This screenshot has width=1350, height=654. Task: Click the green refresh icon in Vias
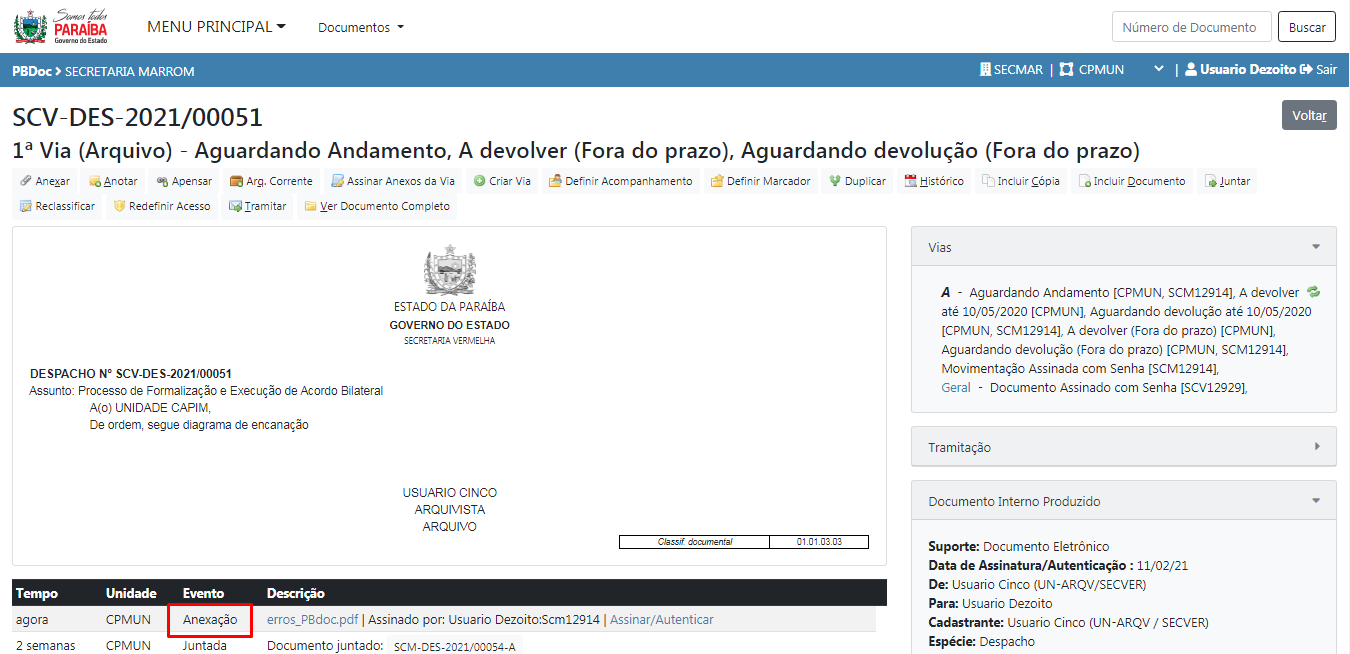pos(1313,292)
